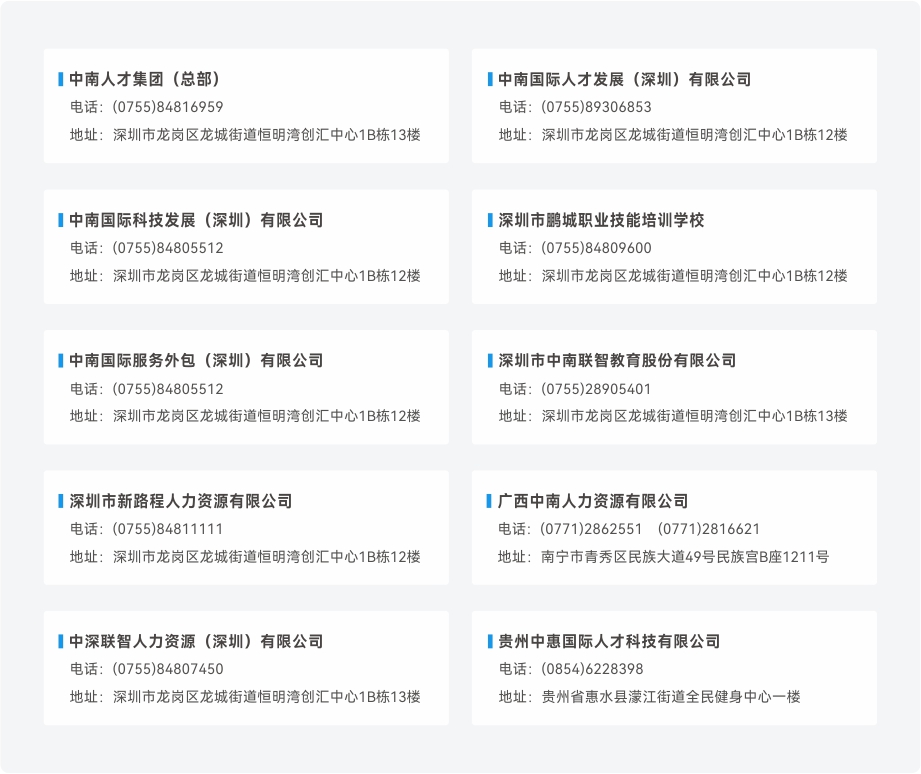Click the 中南人才集团（总部）heading
Screen dimensions: 921x774
coord(145,79)
